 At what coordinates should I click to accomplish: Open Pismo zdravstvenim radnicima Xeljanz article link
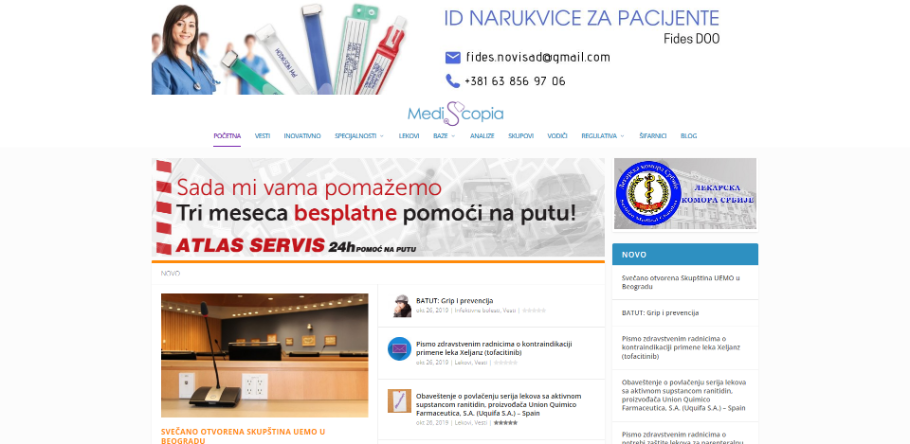click(x=494, y=348)
